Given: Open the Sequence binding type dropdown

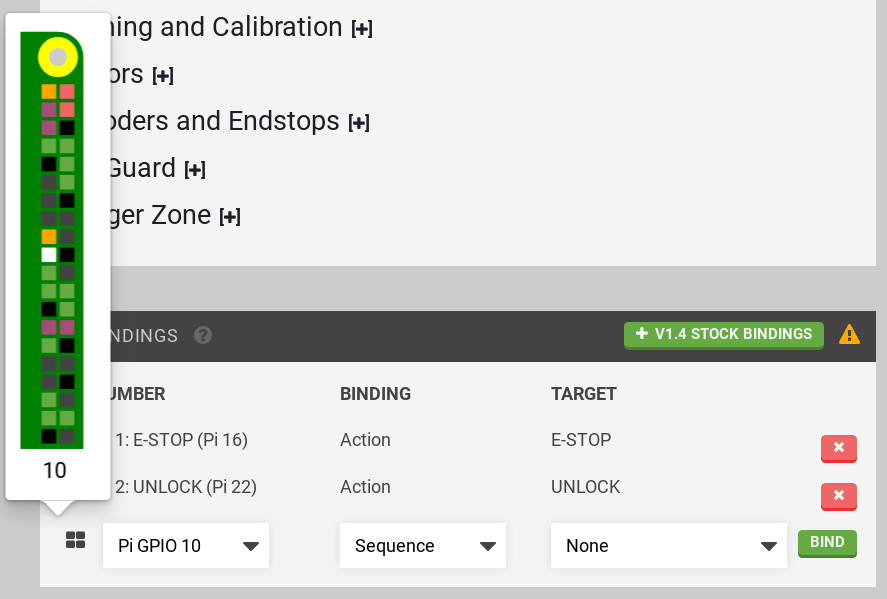Looking at the screenshot, I should 423,546.
